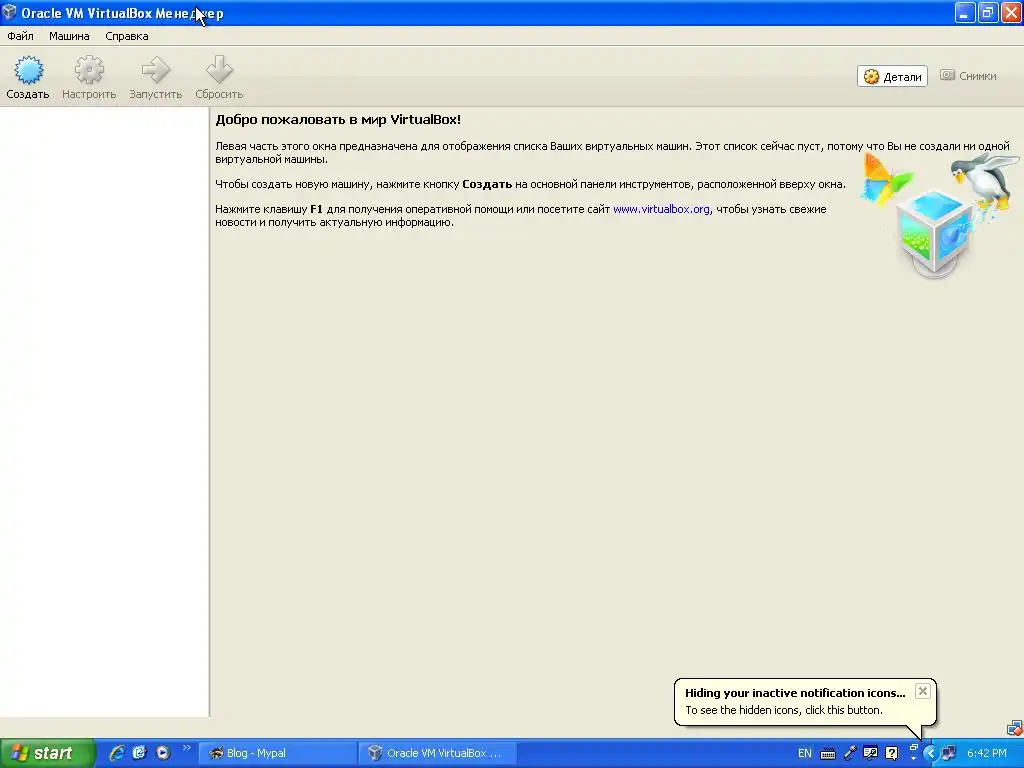The image size is (1024, 768).
Task: Click the Добро пожаловать в мир VirtualBox heading
Action: [x=338, y=120]
